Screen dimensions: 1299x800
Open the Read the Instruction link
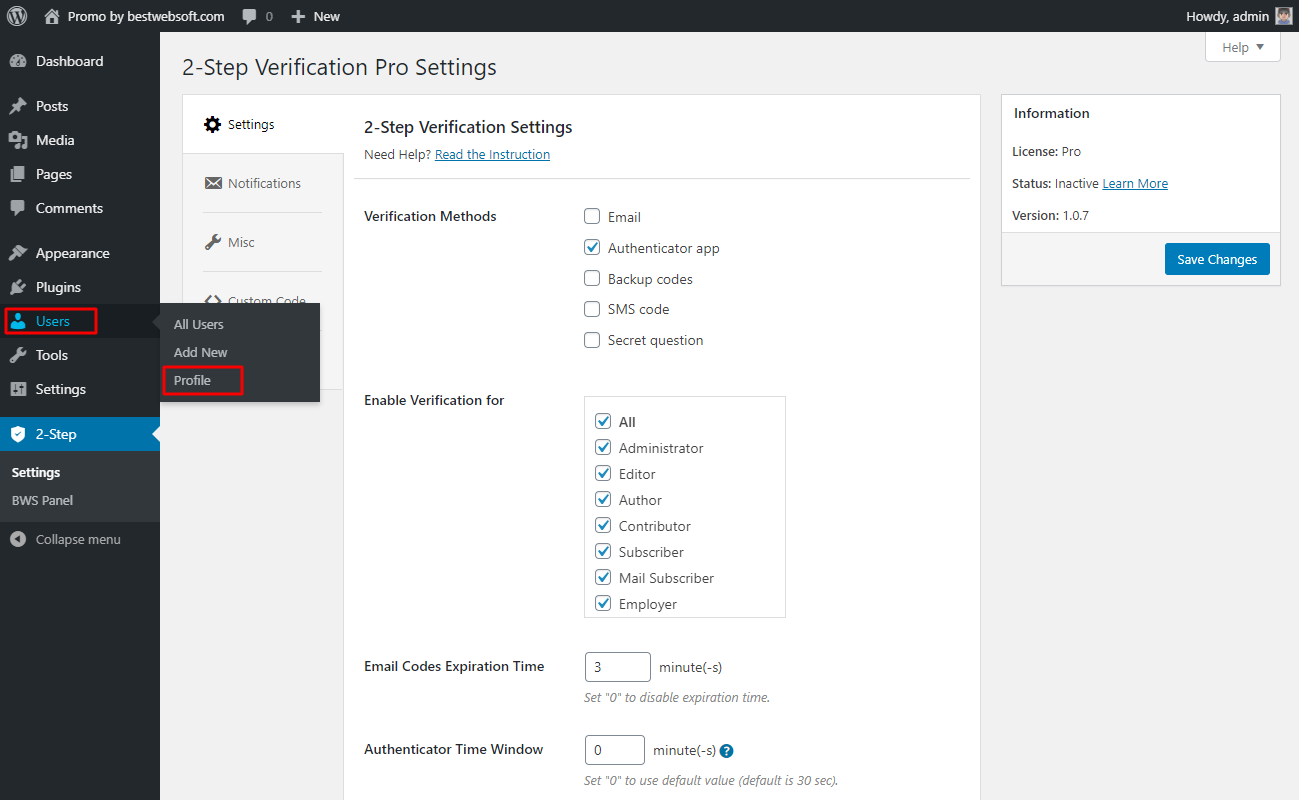pos(492,154)
